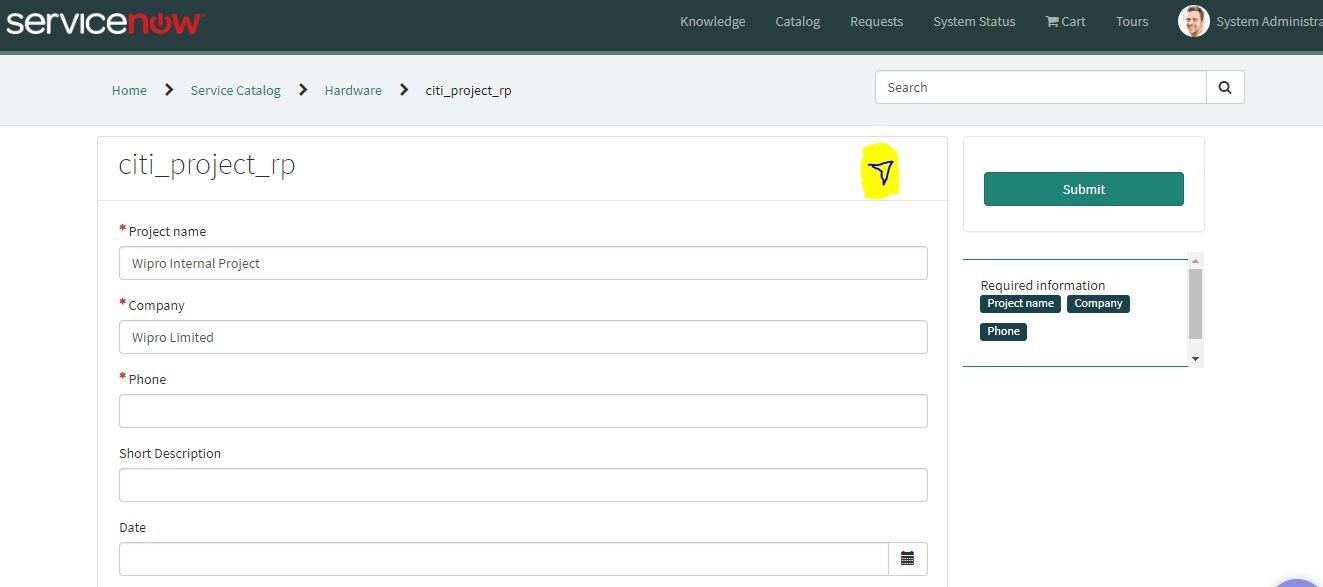1323x587 pixels.
Task: Click into the Phone field
Action: [x=523, y=411]
